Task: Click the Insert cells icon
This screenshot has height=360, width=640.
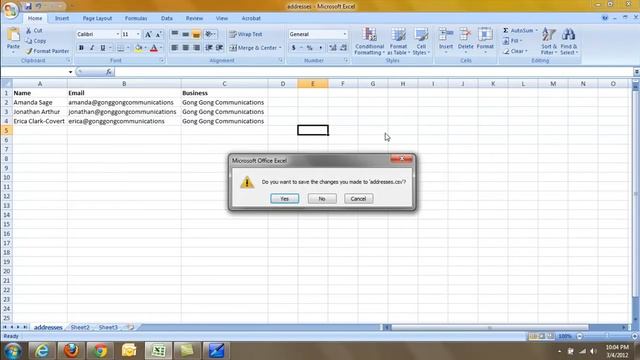Action: [446, 35]
